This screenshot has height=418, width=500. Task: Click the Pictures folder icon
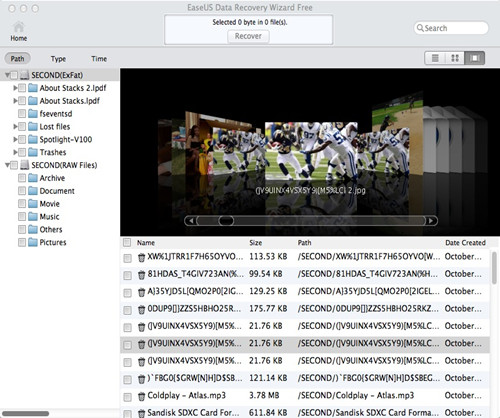pos(33,242)
